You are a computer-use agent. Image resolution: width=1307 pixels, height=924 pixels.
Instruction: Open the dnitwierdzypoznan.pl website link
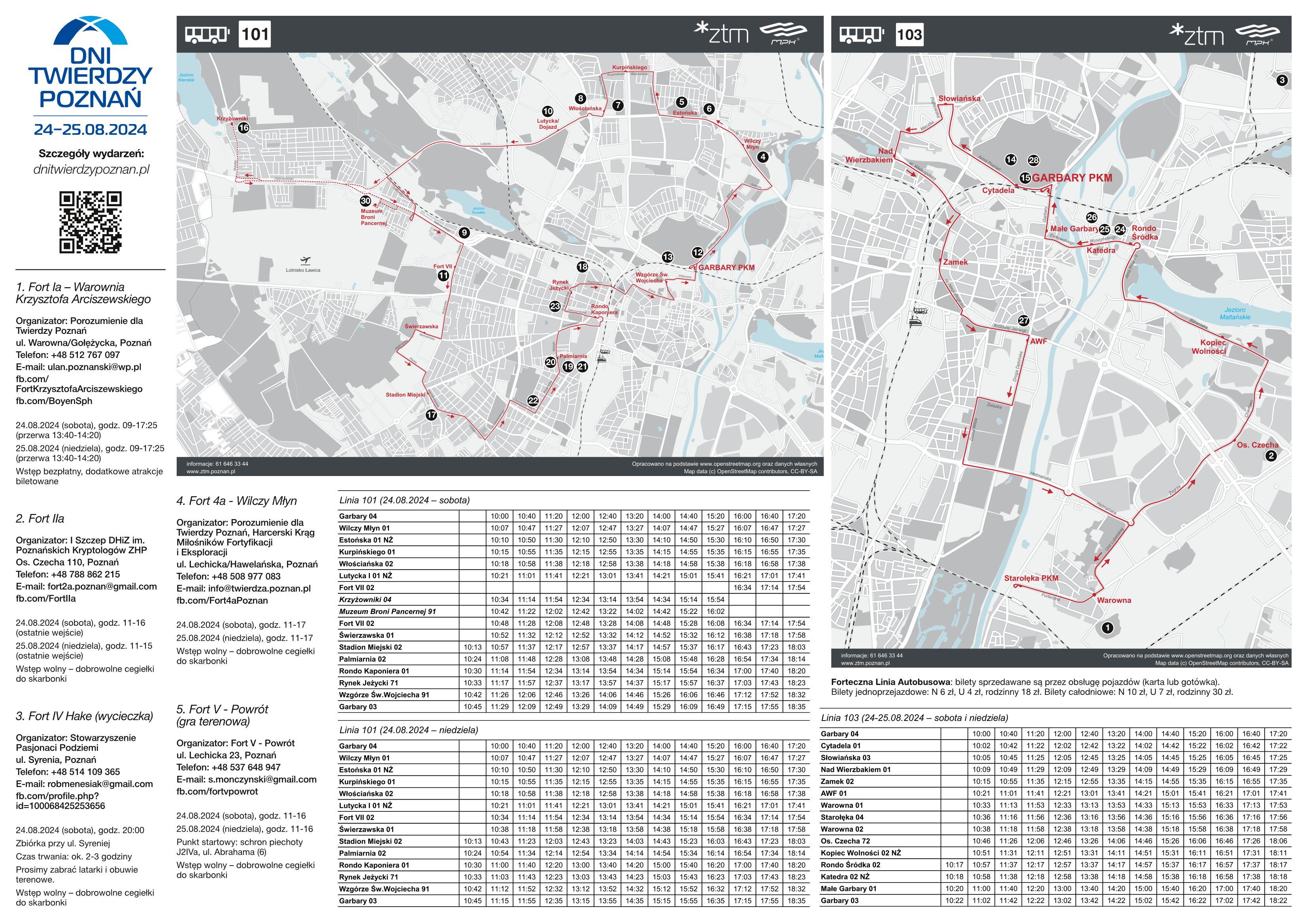92,169
